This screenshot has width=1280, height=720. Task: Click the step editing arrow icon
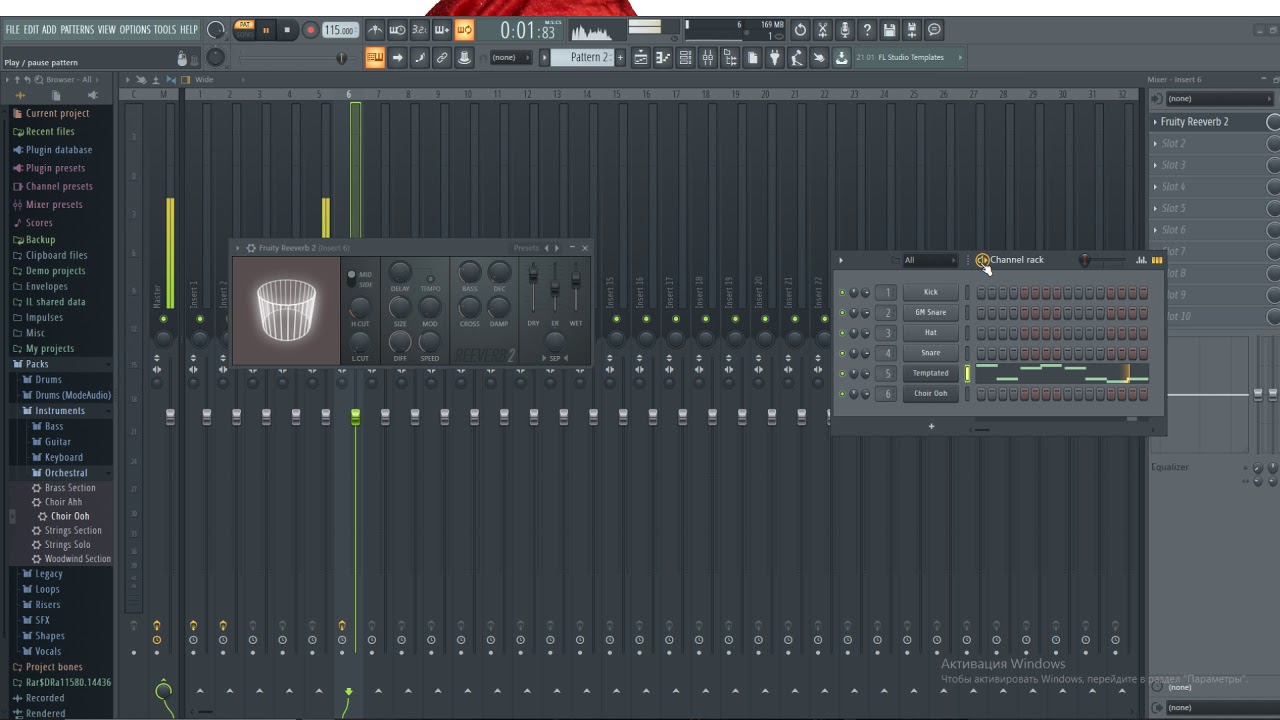[397, 58]
